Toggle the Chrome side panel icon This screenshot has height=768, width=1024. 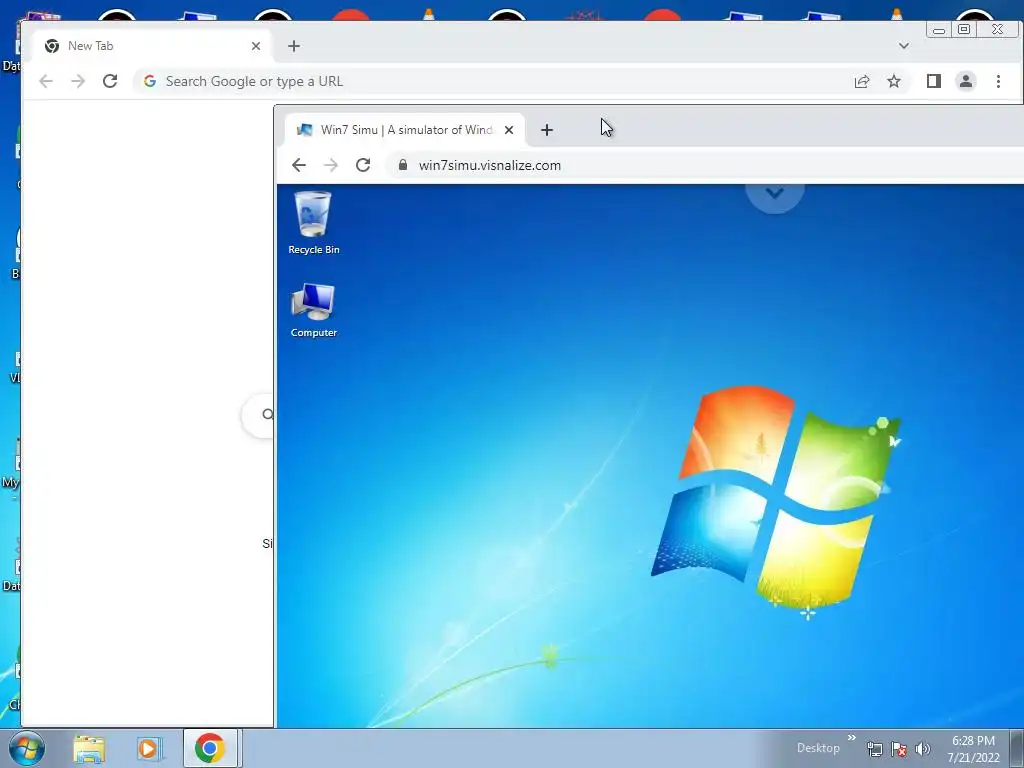click(x=933, y=81)
